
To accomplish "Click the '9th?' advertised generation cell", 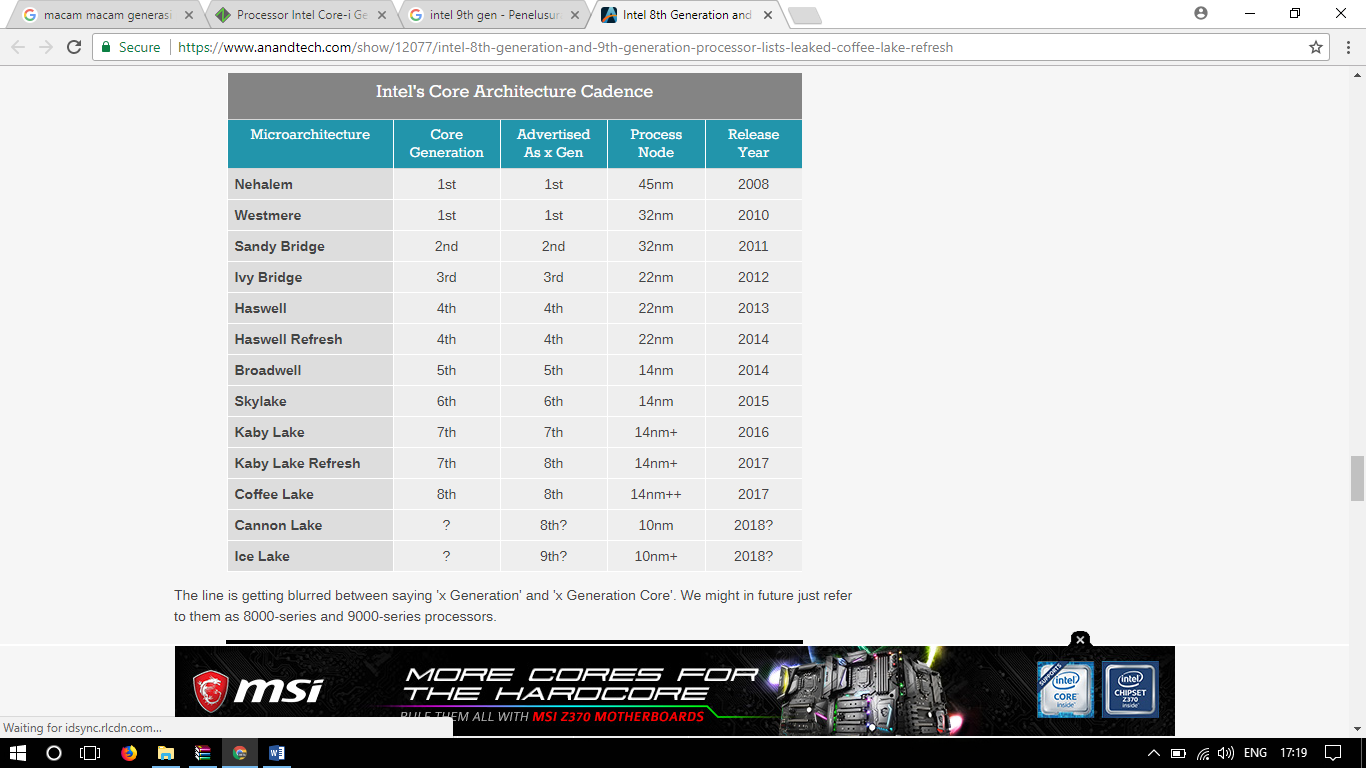I will click(x=553, y=556).
